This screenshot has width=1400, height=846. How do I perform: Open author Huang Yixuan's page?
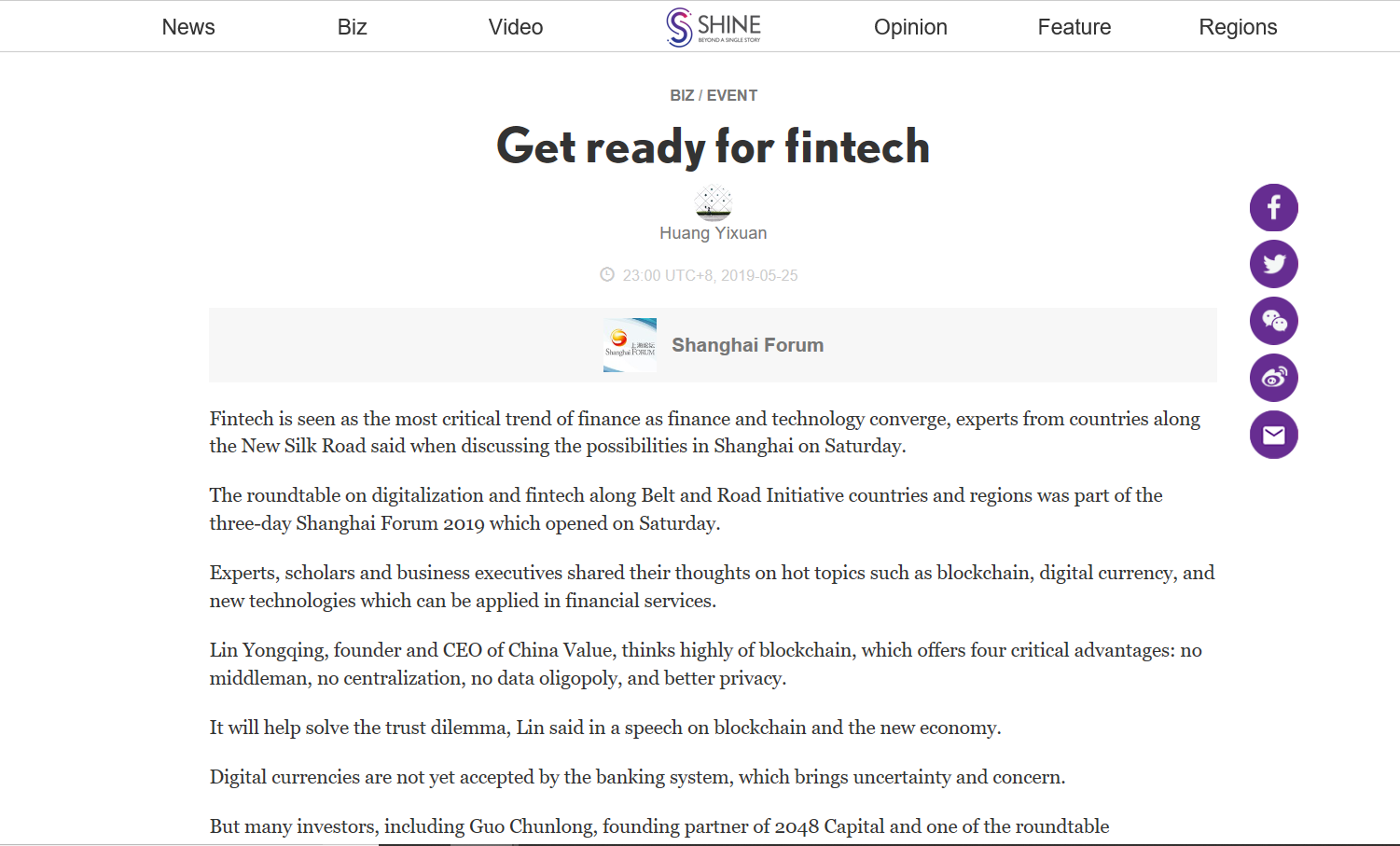tap(714, 233)
